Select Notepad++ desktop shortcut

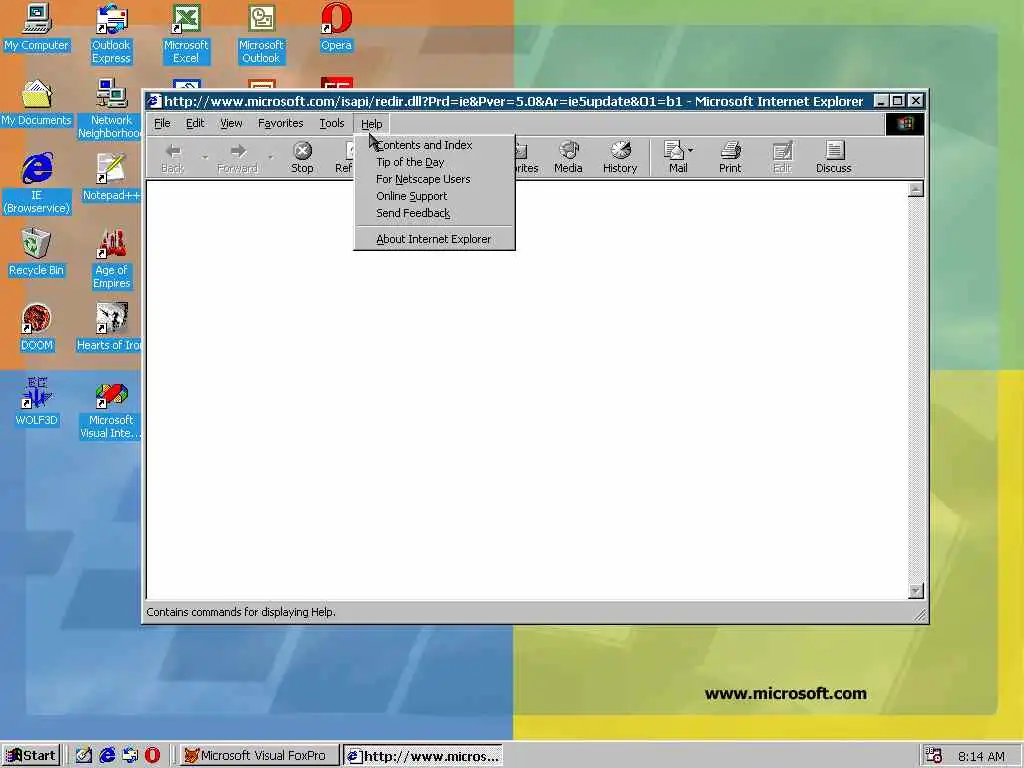coord(111,178)
